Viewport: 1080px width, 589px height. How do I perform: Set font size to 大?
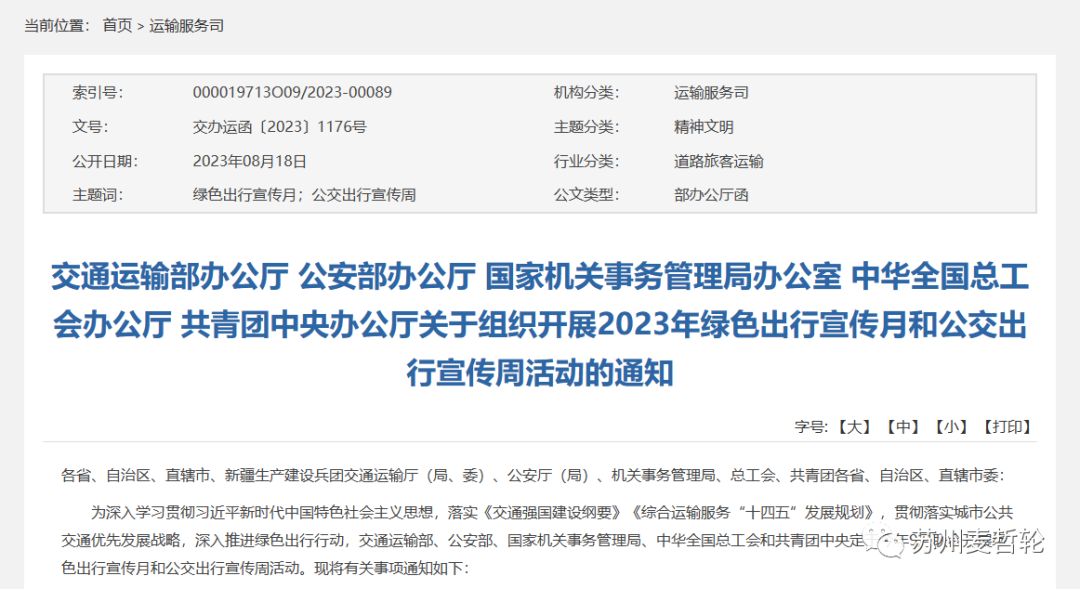(854, 427)
